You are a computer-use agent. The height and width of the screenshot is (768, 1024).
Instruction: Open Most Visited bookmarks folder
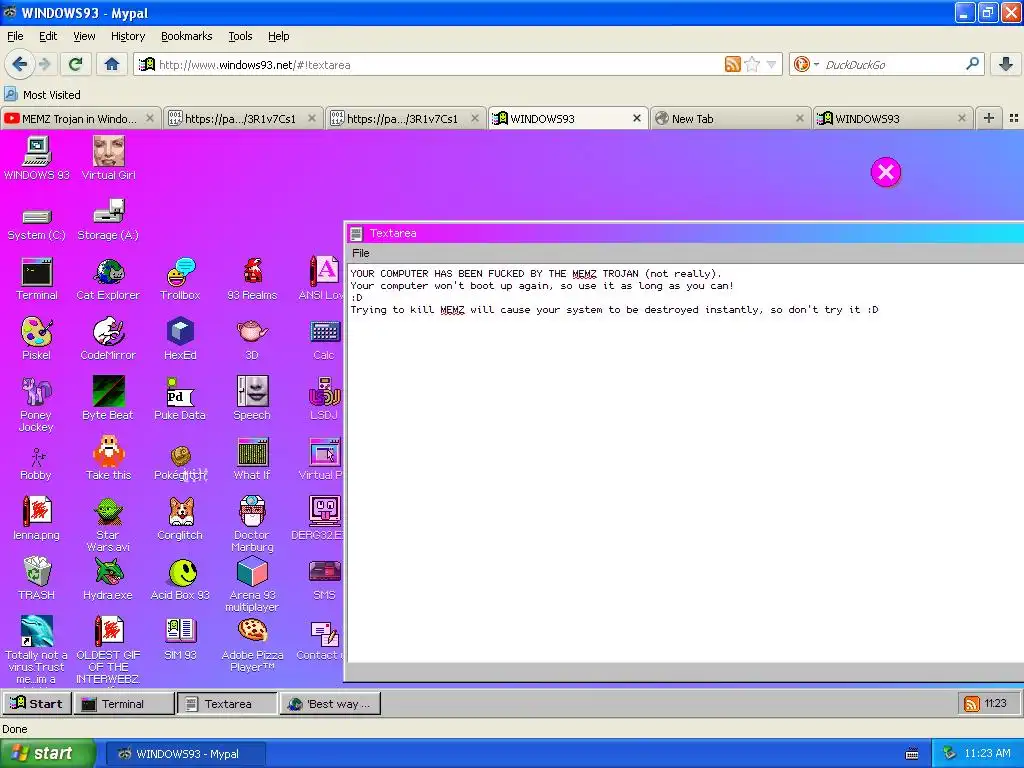[42, 95]
